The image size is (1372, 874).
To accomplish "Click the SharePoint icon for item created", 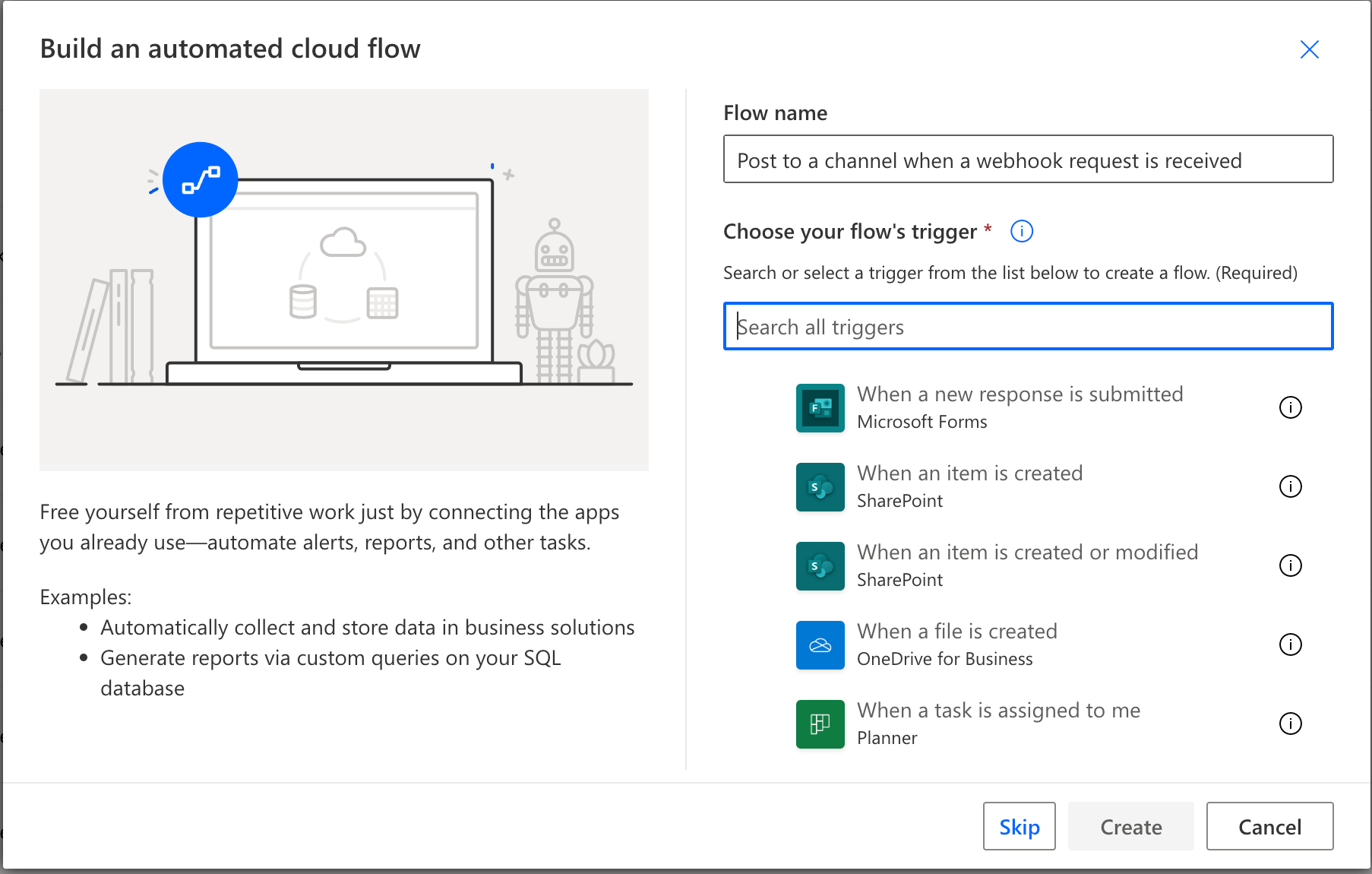I will tap(820, 487).
